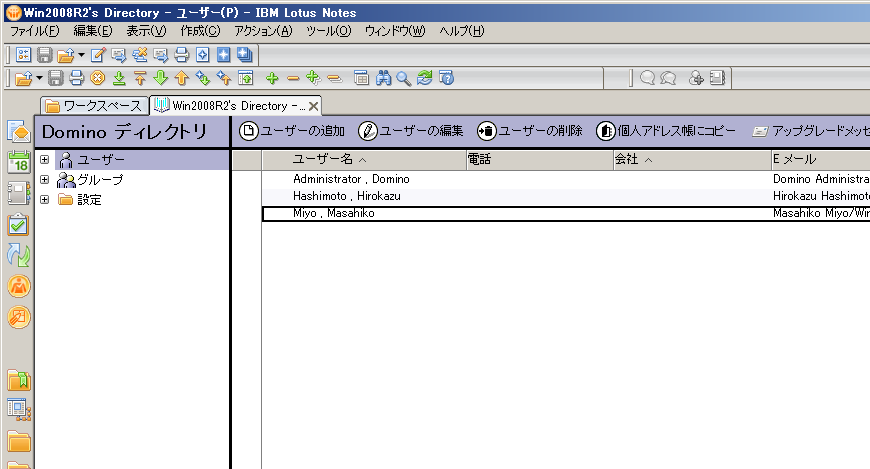Screen dimensions: 870x469
Task: Click the orange stop icon in the toolbar
Action: coord(98,78)
